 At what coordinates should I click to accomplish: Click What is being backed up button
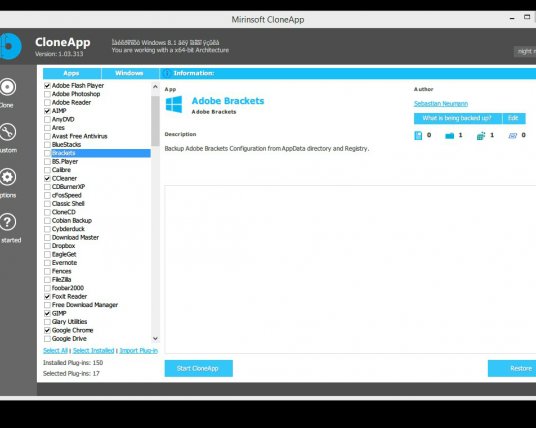(458, 118)
